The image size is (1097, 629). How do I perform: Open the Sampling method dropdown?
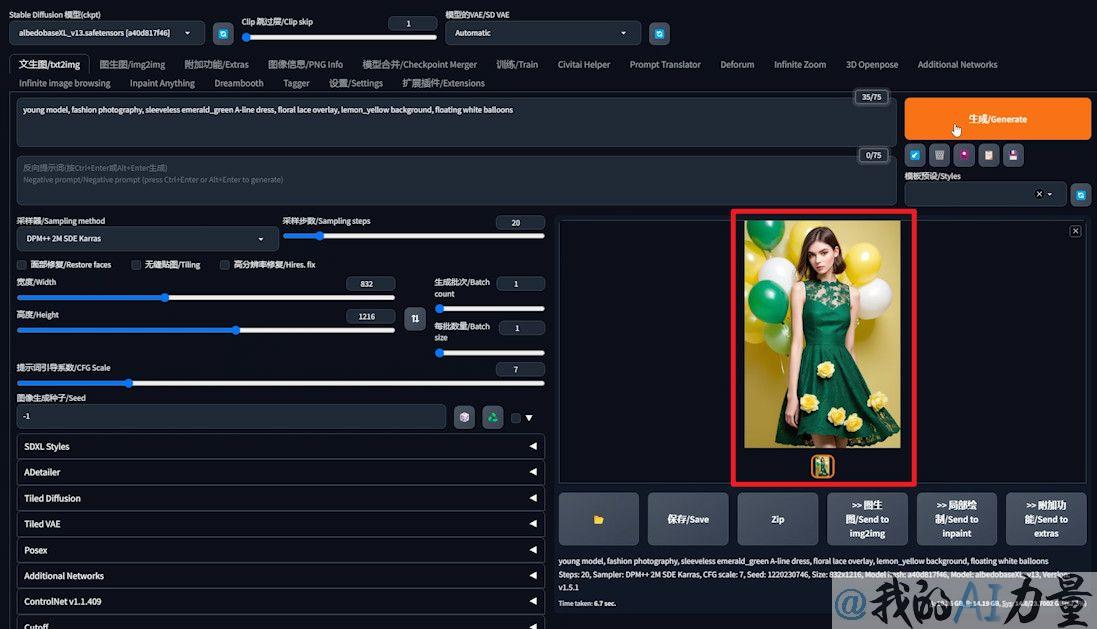click(148, 239)
